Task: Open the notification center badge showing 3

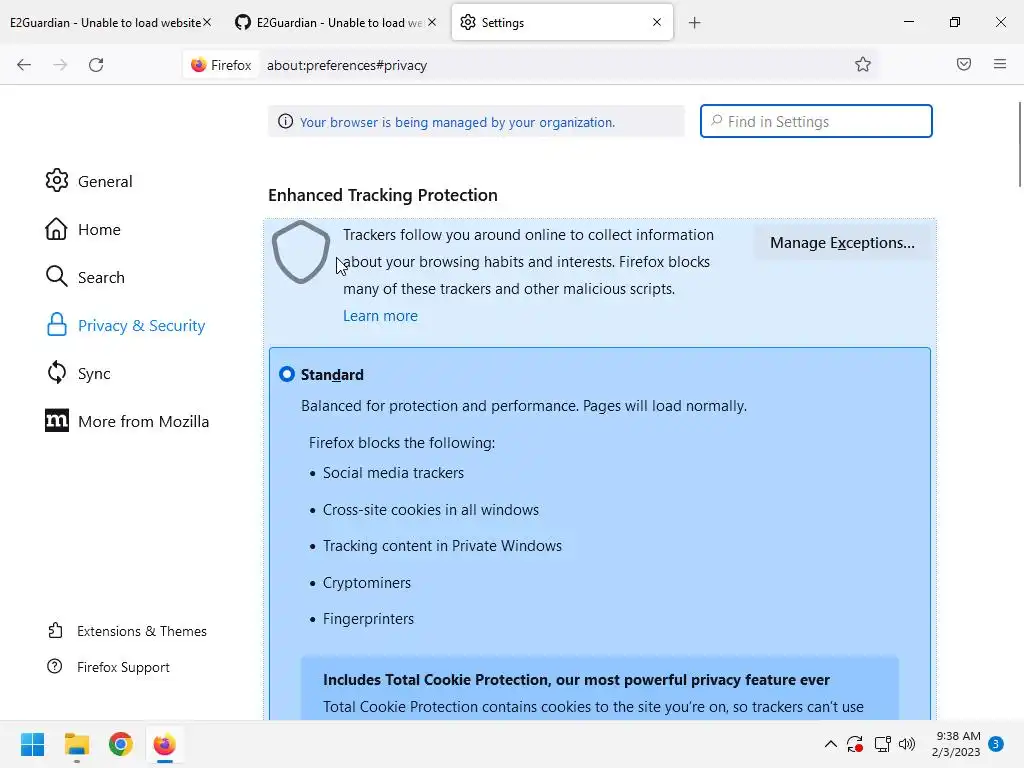Action: coord(996,743)
